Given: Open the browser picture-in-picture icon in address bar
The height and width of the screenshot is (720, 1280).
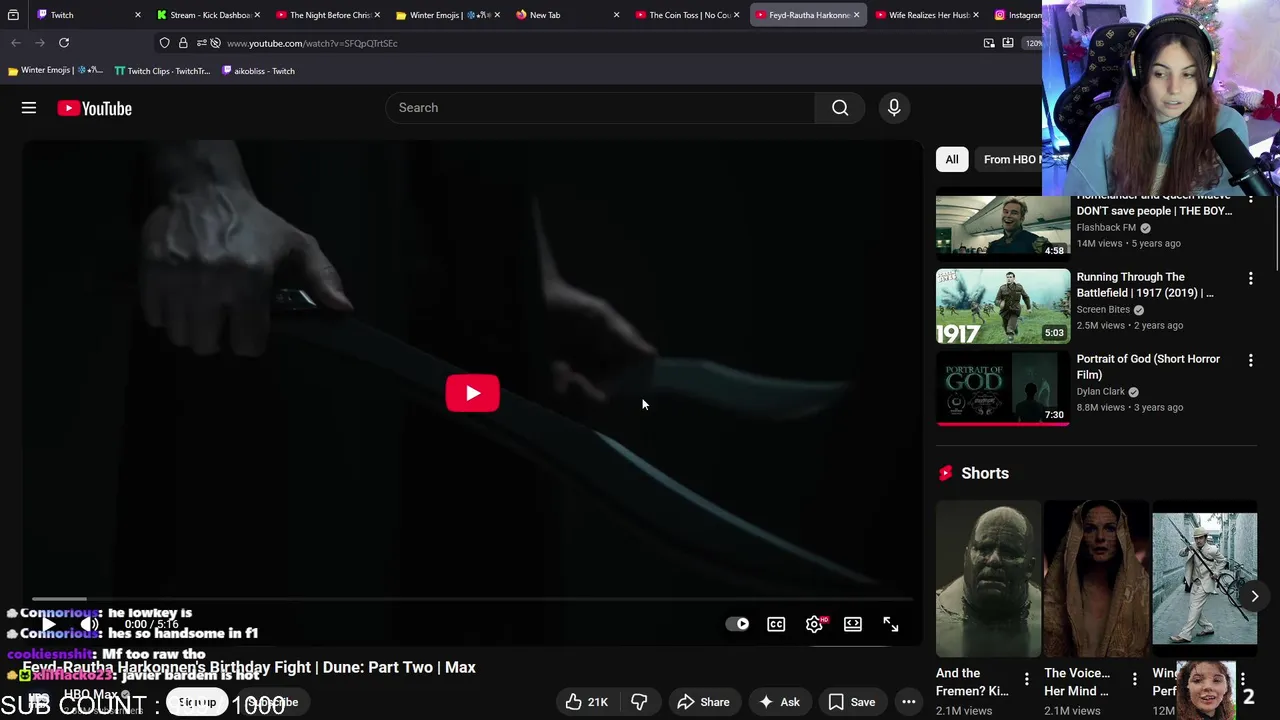Looking at the screenshot, I should [989, 43].
